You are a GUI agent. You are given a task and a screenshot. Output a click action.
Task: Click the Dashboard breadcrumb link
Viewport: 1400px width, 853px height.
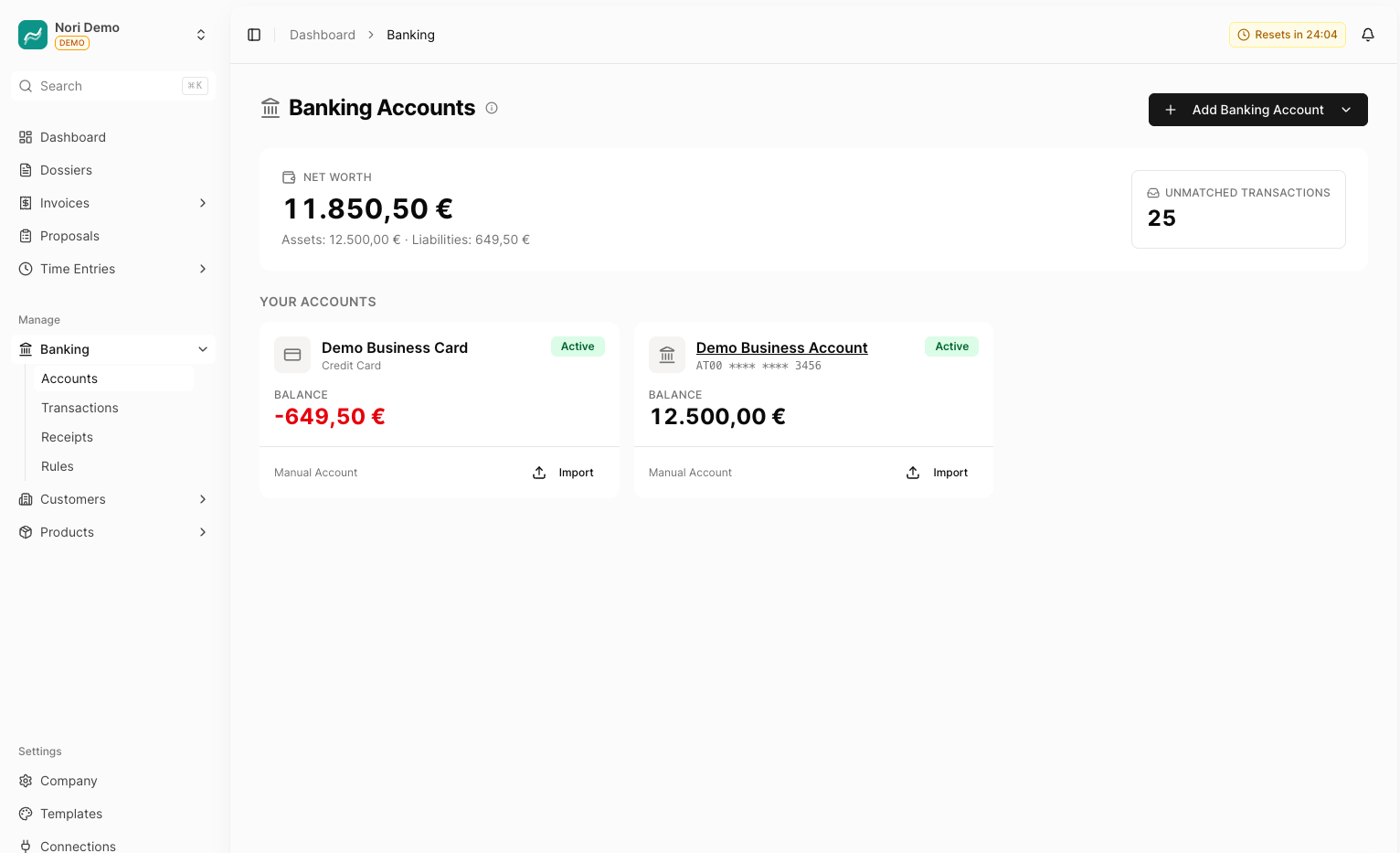[323, 35]
